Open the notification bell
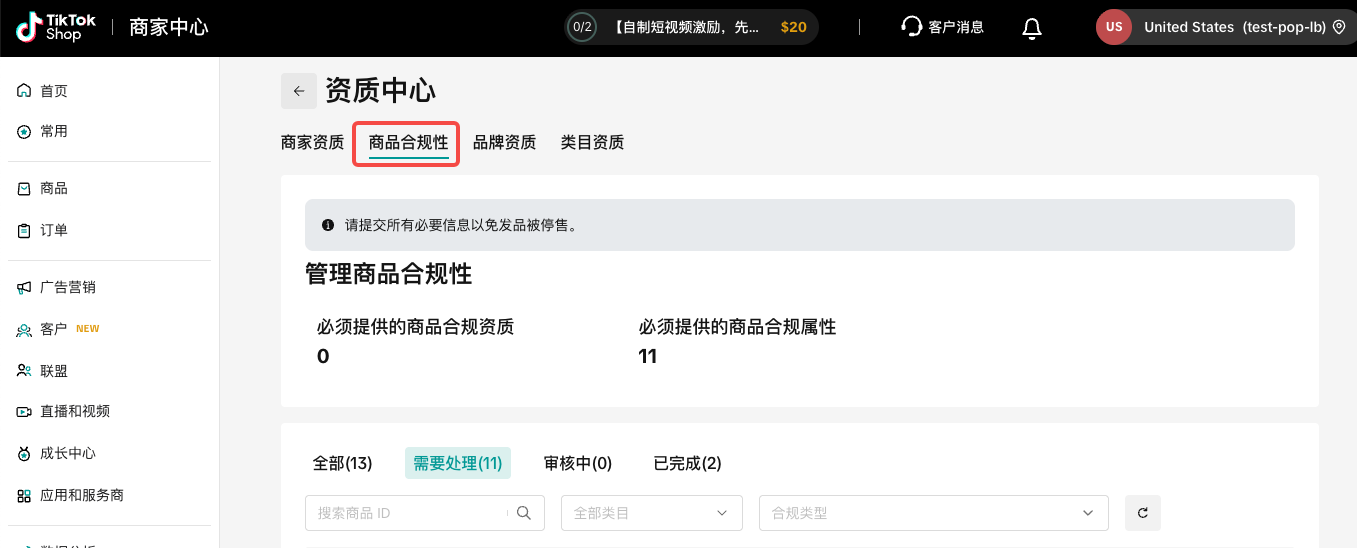The width and height of the screenshot is (1357, 548). [x=1032, y=28]
